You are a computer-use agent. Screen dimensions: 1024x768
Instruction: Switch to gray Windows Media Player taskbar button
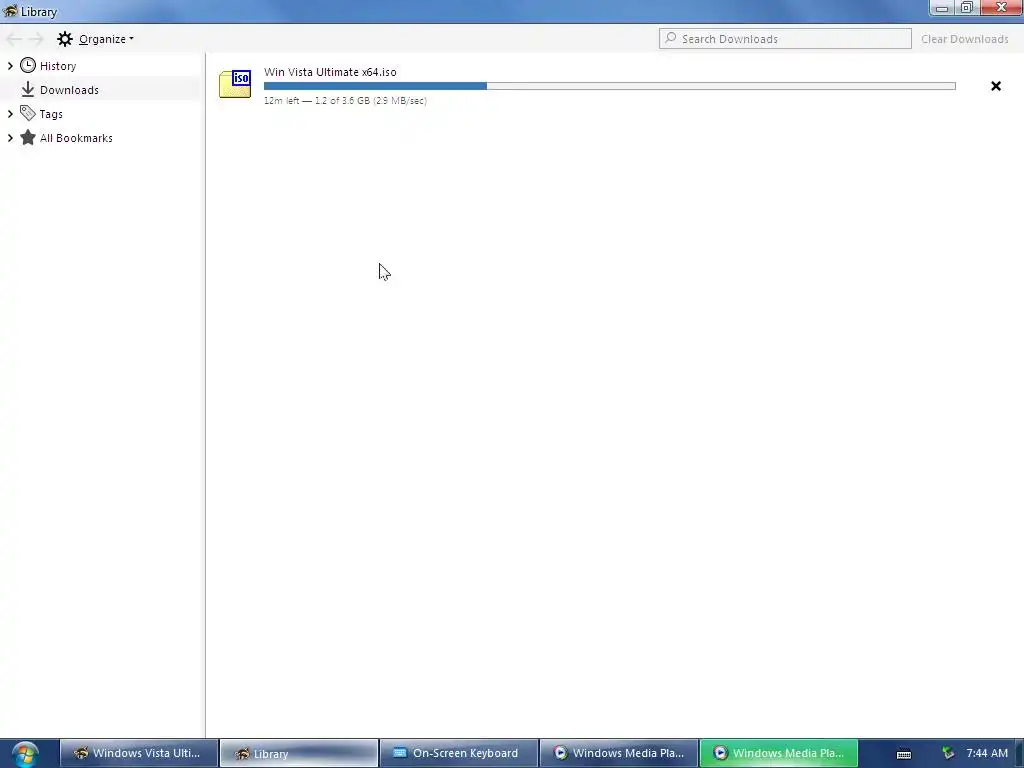click(619, 753)
